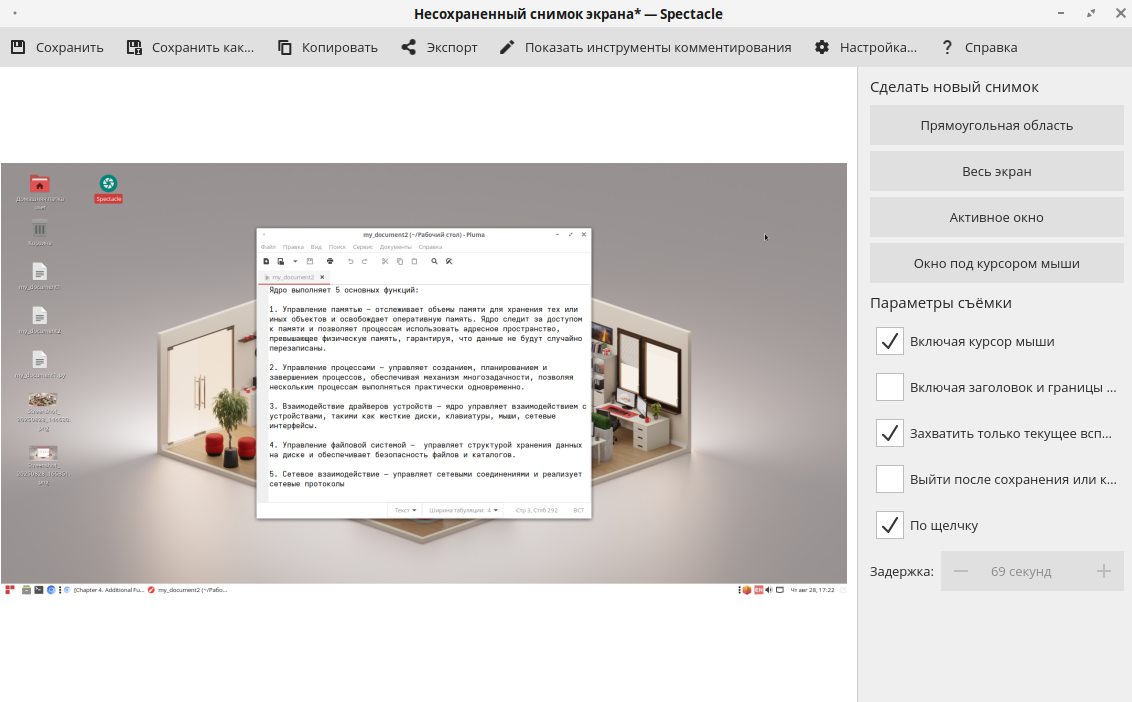Open the Экспорт share menu

pos(409,47)
